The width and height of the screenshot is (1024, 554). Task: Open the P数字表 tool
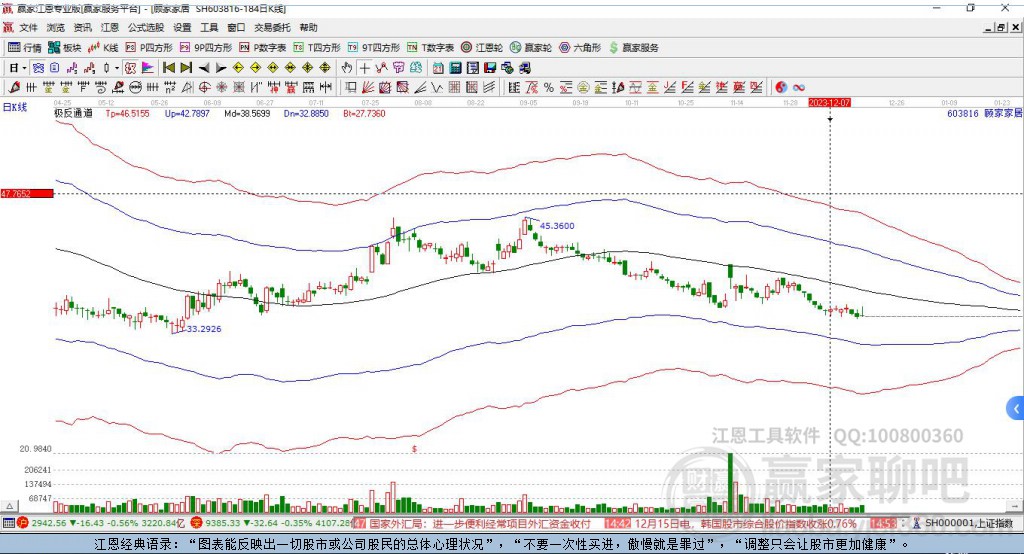coord(263,48)
